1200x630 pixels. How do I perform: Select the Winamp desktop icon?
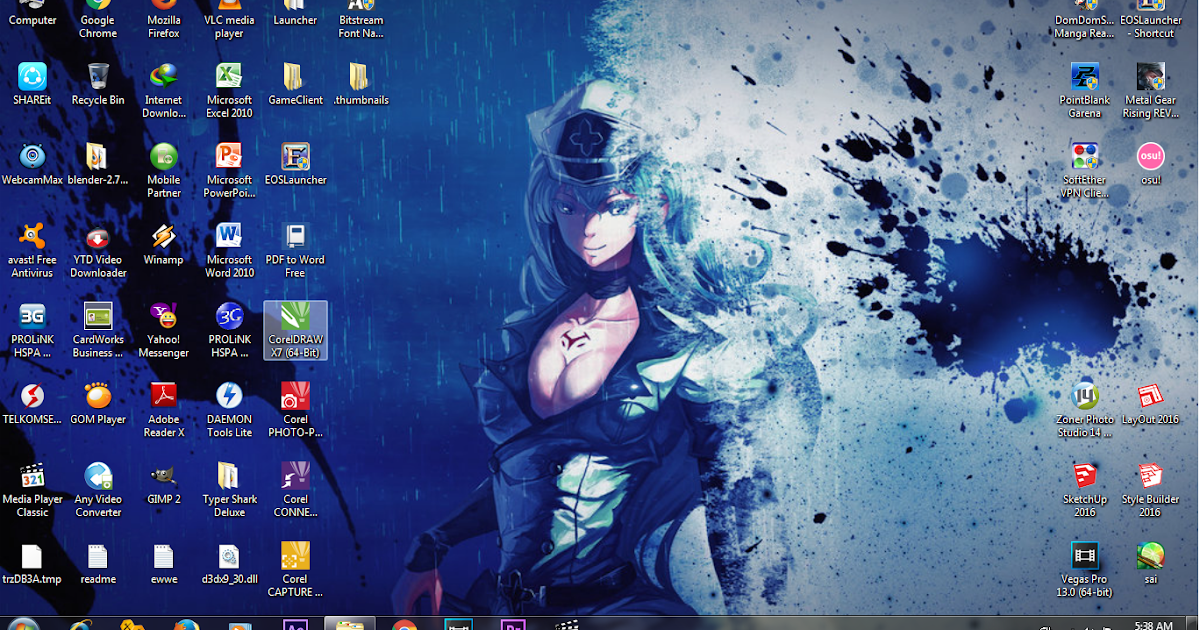pos(163,244)
